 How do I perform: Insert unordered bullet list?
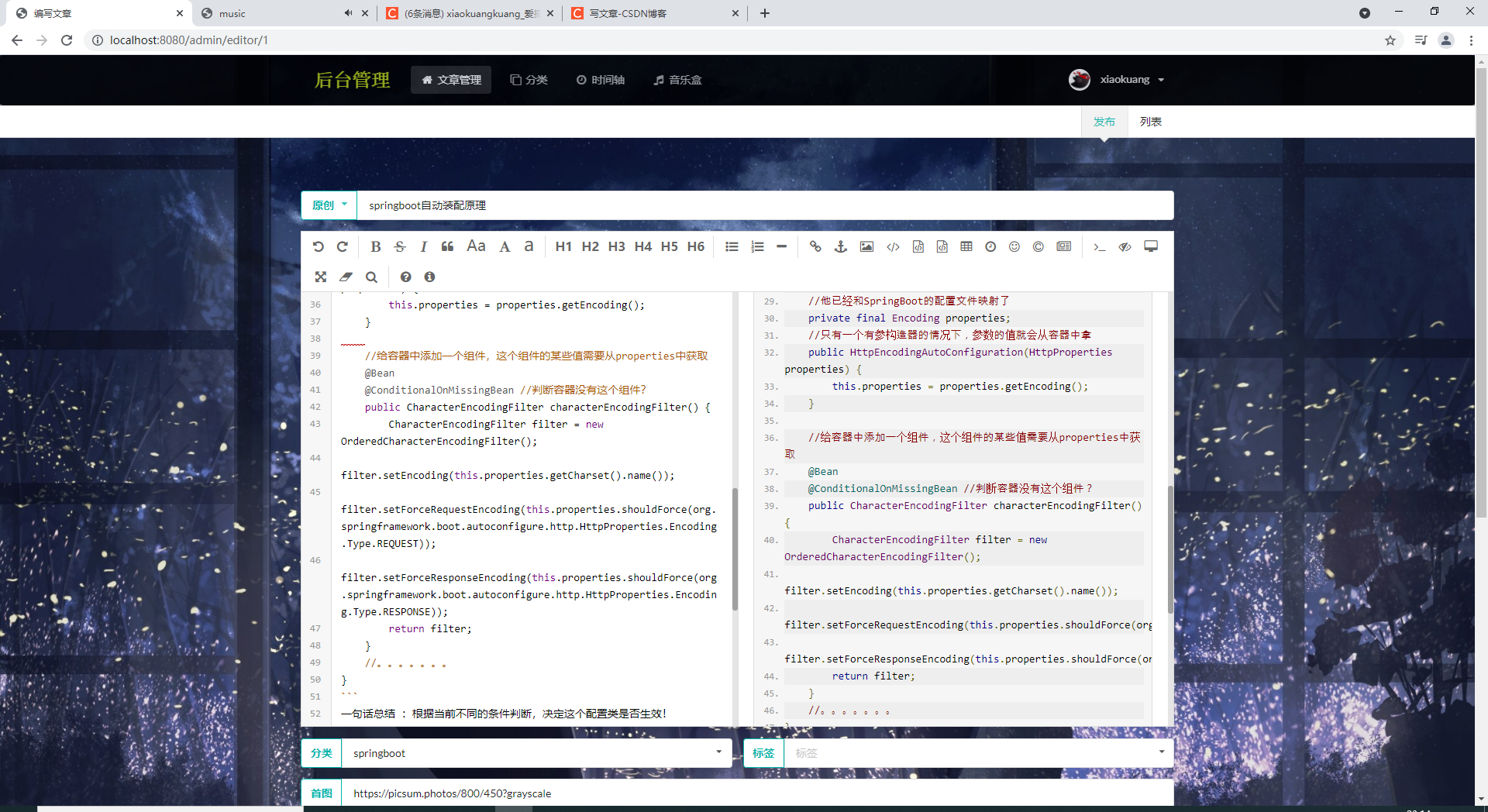(732, 246)
